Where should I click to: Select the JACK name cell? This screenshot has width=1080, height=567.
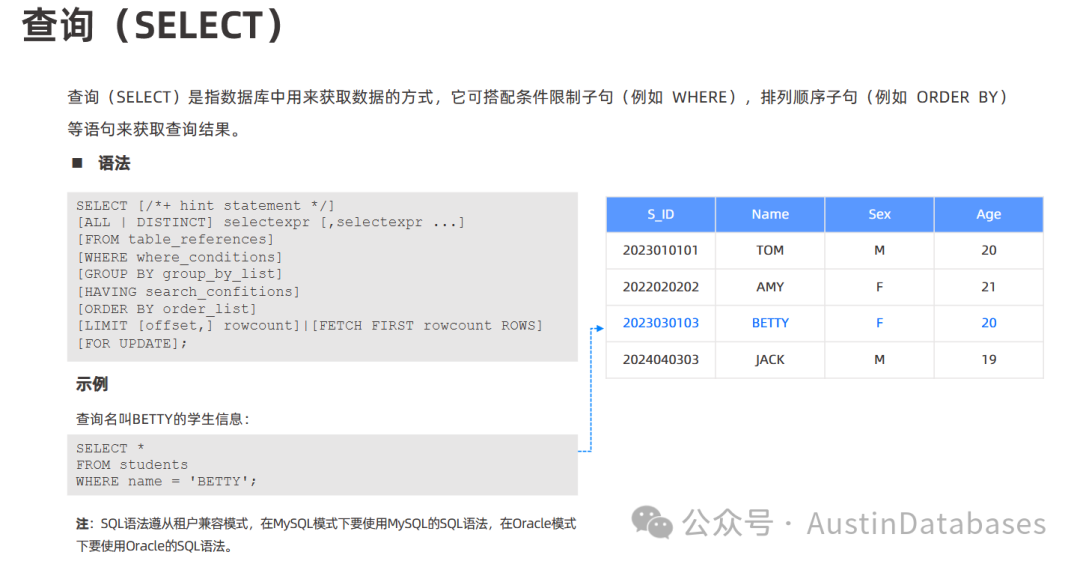point(770,359)
